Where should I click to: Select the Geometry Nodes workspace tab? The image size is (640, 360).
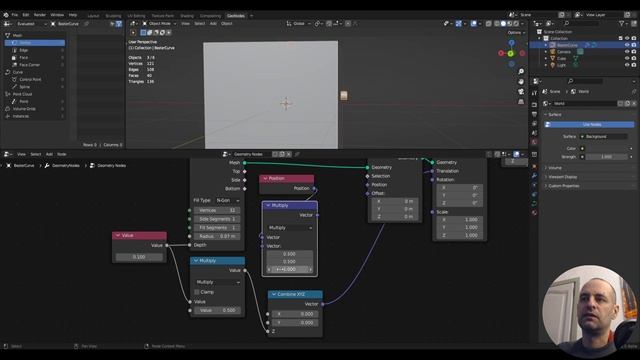click(x=236, y=16)
